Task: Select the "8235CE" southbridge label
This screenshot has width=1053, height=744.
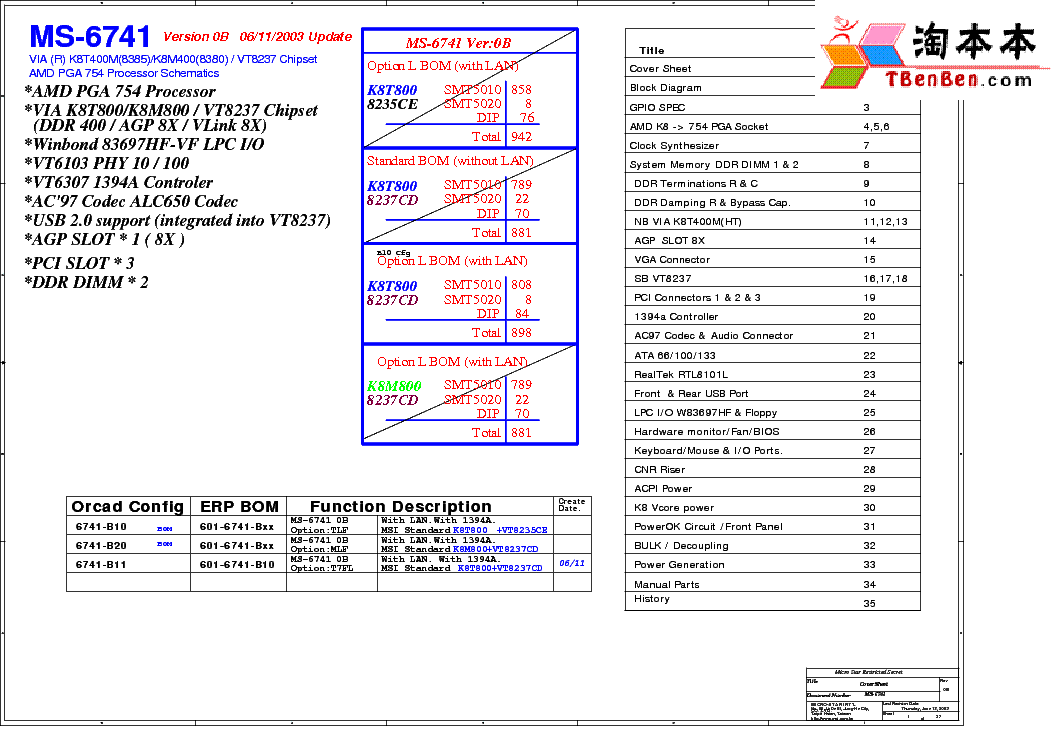Action: coord(392,105)
